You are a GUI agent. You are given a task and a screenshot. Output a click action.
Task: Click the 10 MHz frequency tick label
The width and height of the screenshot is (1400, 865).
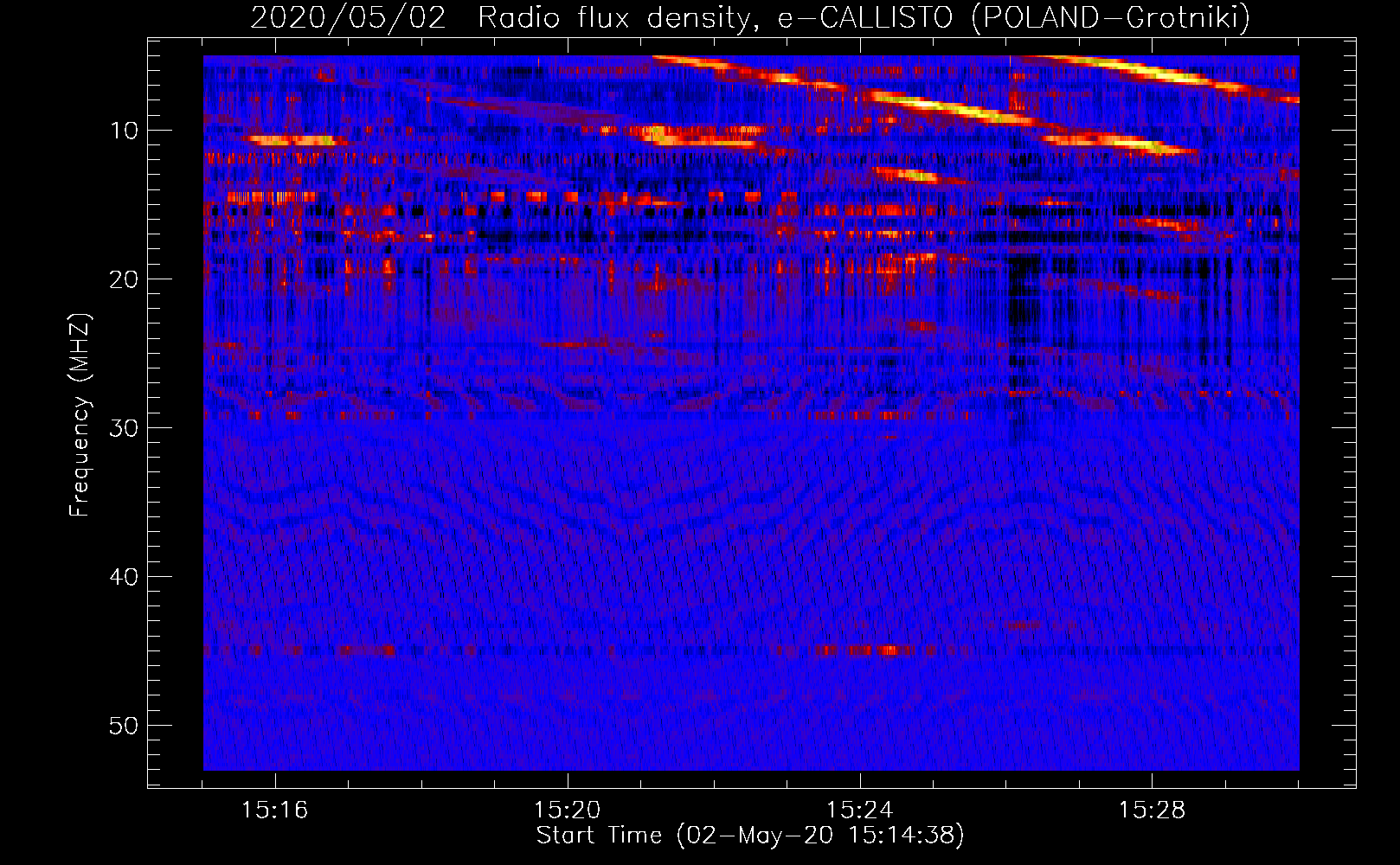coord(125,131)
